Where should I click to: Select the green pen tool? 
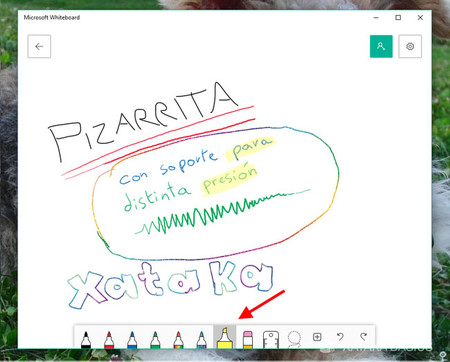pyautogui.click(x=155, y=339)
